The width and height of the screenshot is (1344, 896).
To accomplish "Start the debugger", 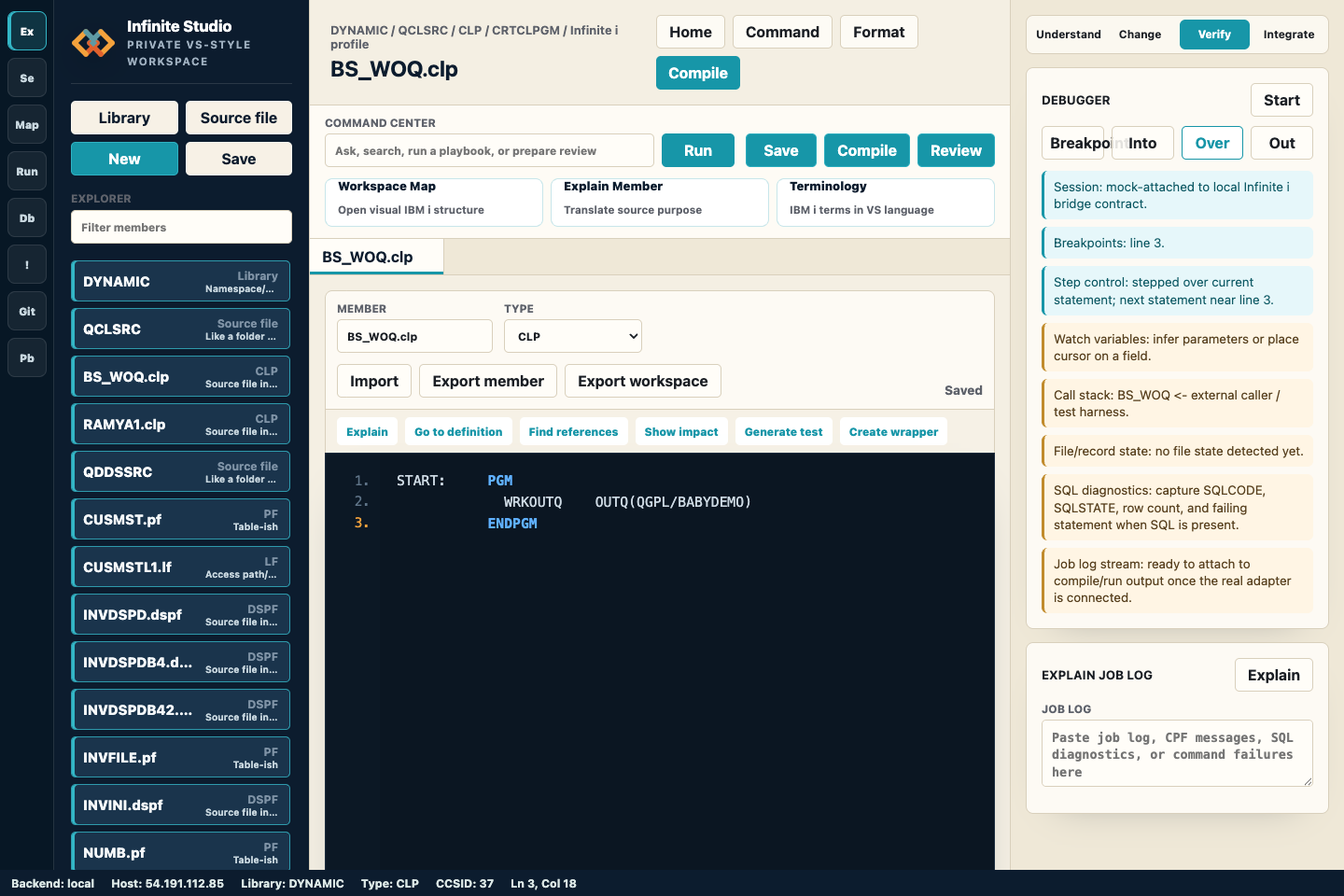I will pos(1281,100).
